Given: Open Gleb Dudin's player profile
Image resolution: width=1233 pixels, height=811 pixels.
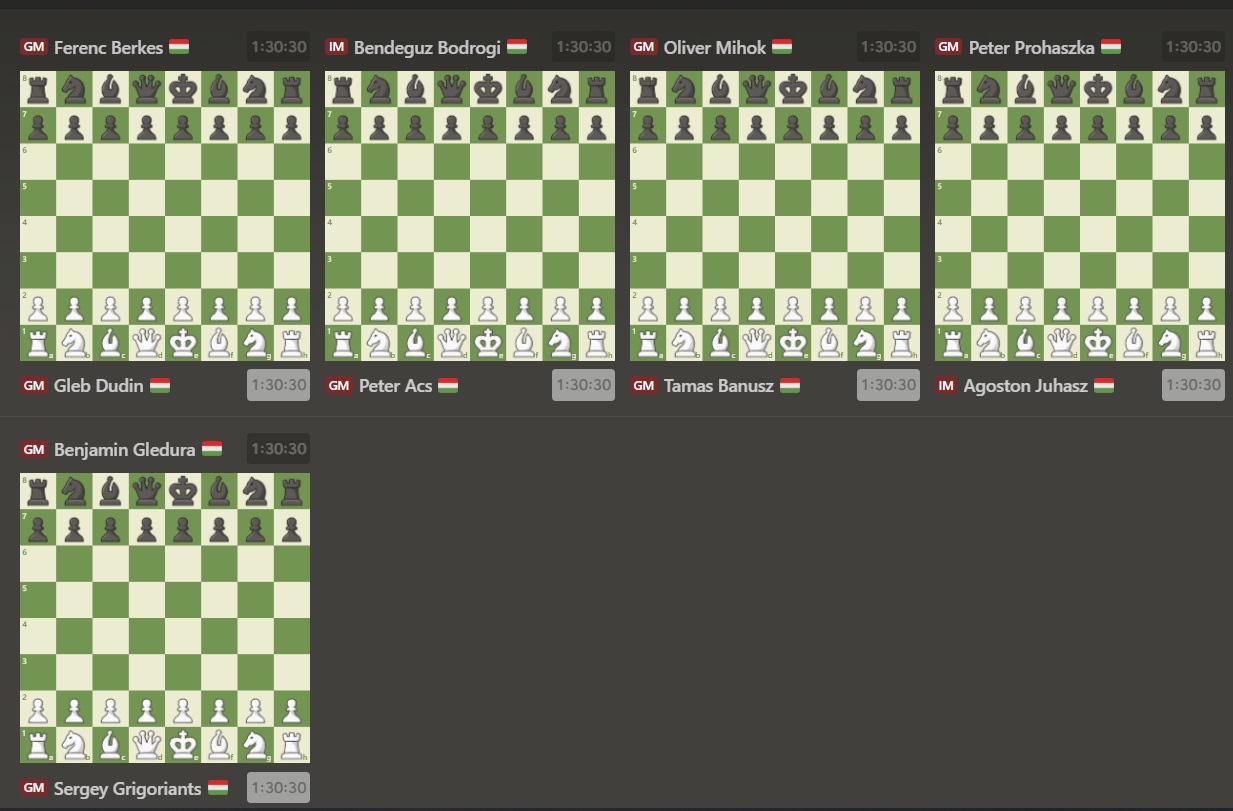Looking at the screenshot, I should [x=98, y=386].
